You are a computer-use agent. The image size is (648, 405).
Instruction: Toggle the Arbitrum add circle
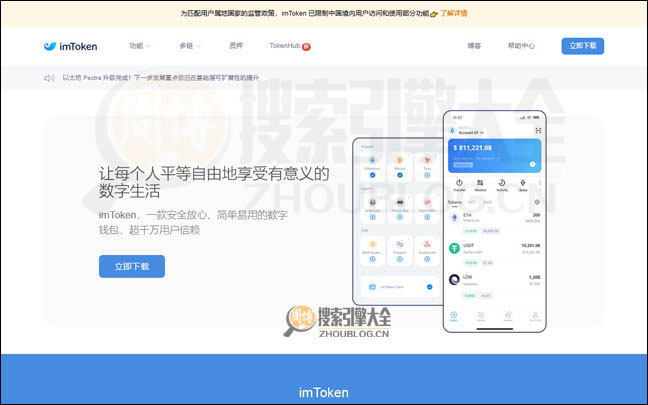point(372,217)
